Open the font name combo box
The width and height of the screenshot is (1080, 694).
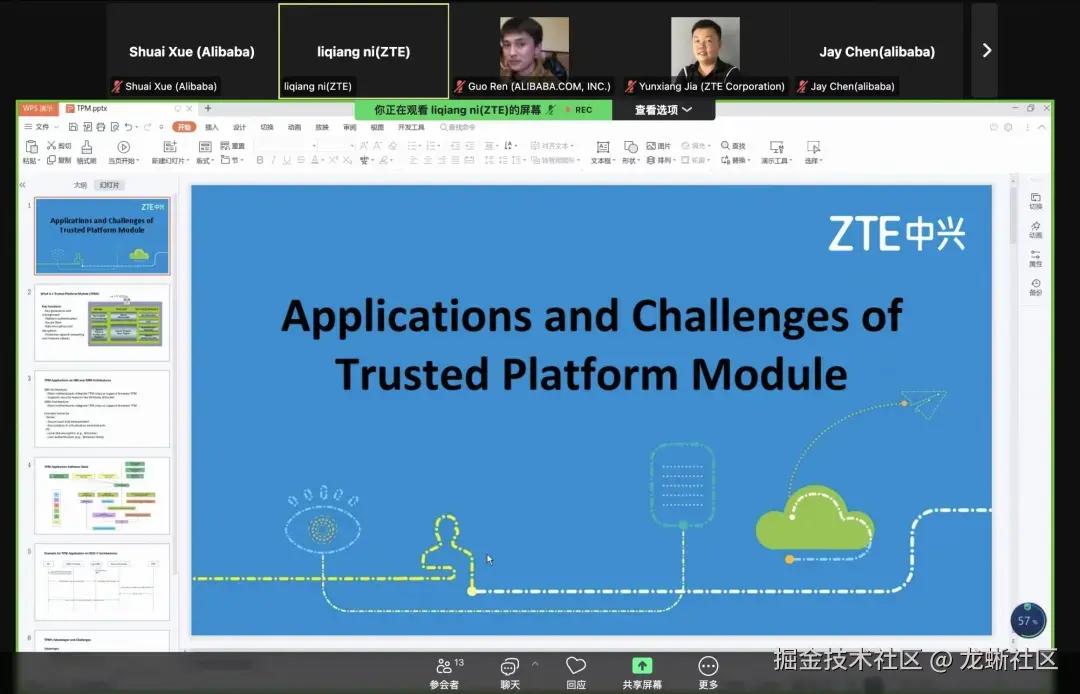click(x=286, y=145)
